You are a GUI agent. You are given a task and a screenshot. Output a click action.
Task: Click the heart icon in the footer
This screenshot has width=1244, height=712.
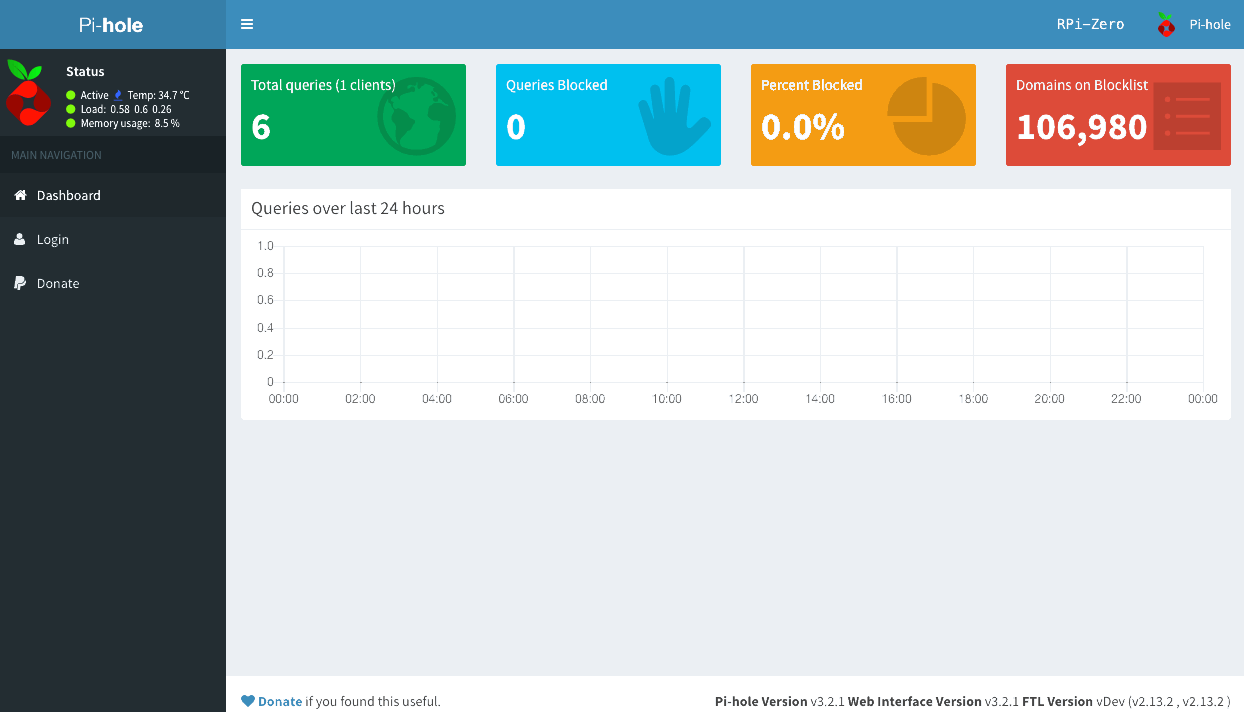(248, 701)
